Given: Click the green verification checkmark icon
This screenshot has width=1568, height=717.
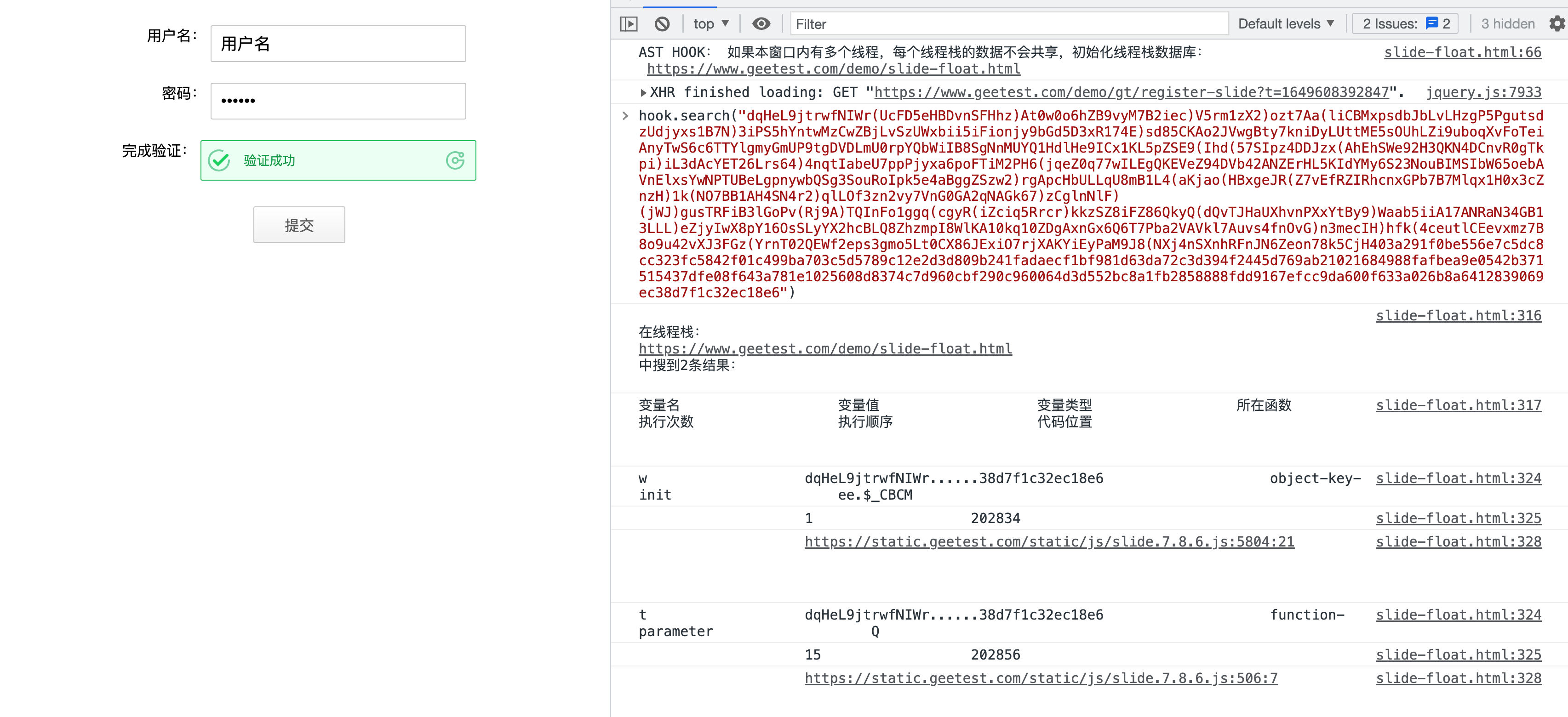Looking at the screenshot, I should coord(219,161).
